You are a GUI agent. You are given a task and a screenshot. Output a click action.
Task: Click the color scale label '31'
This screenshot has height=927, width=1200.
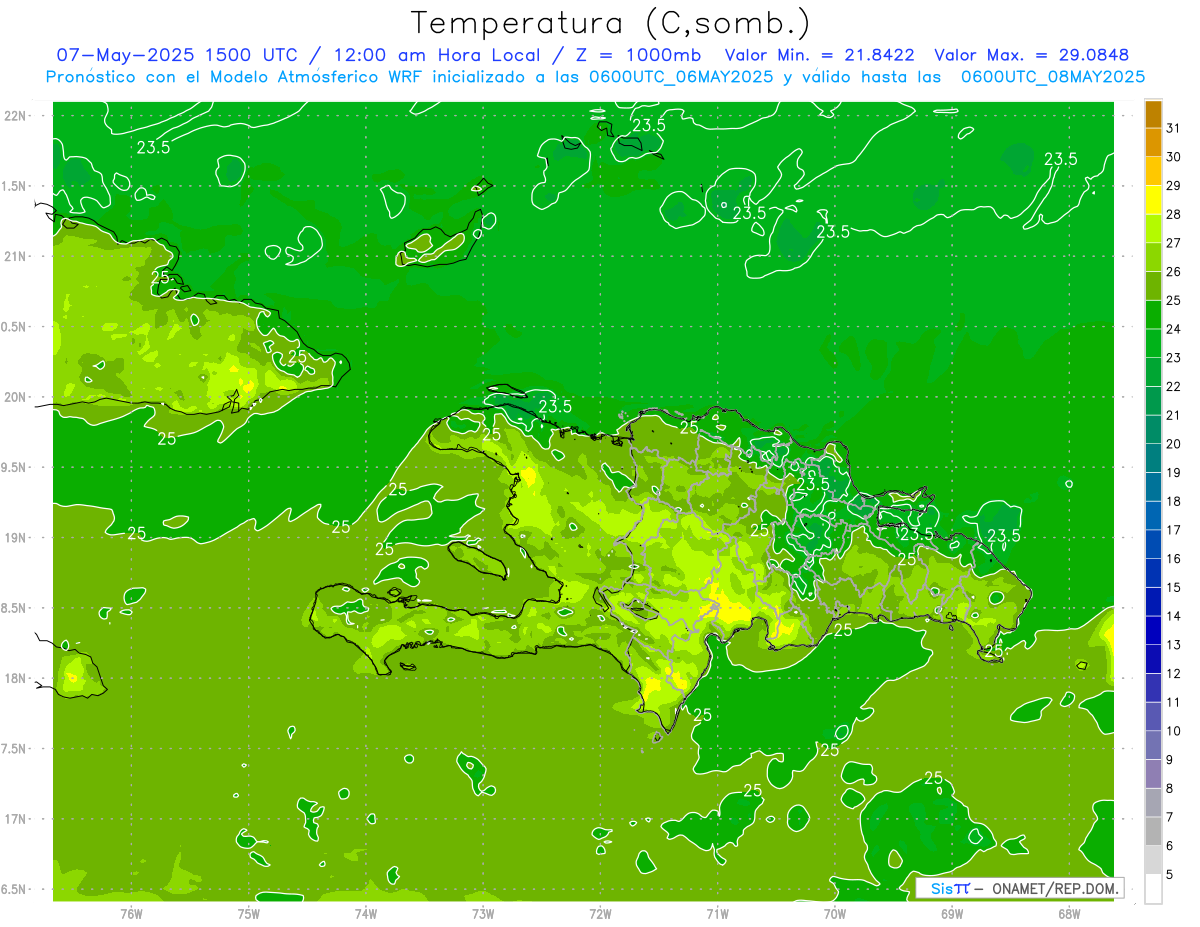point(1174,128)
